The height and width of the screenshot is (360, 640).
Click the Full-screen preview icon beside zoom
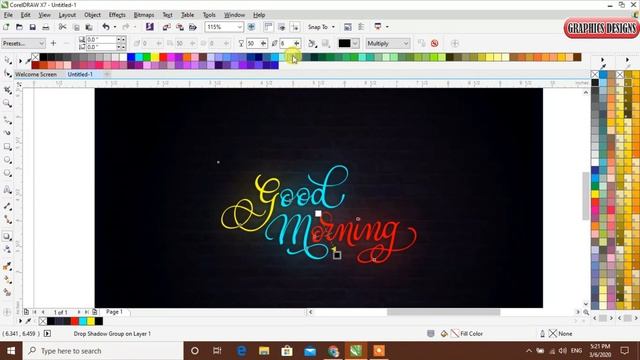pyautogui.click(x=251, y=27)
